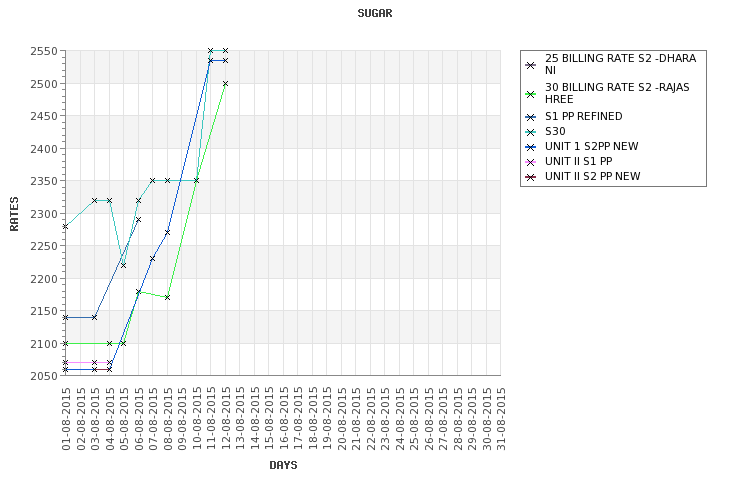Screen dimensions: 750x500
Task: Click the 2050 tick label on rates axis
Action: 44,376
